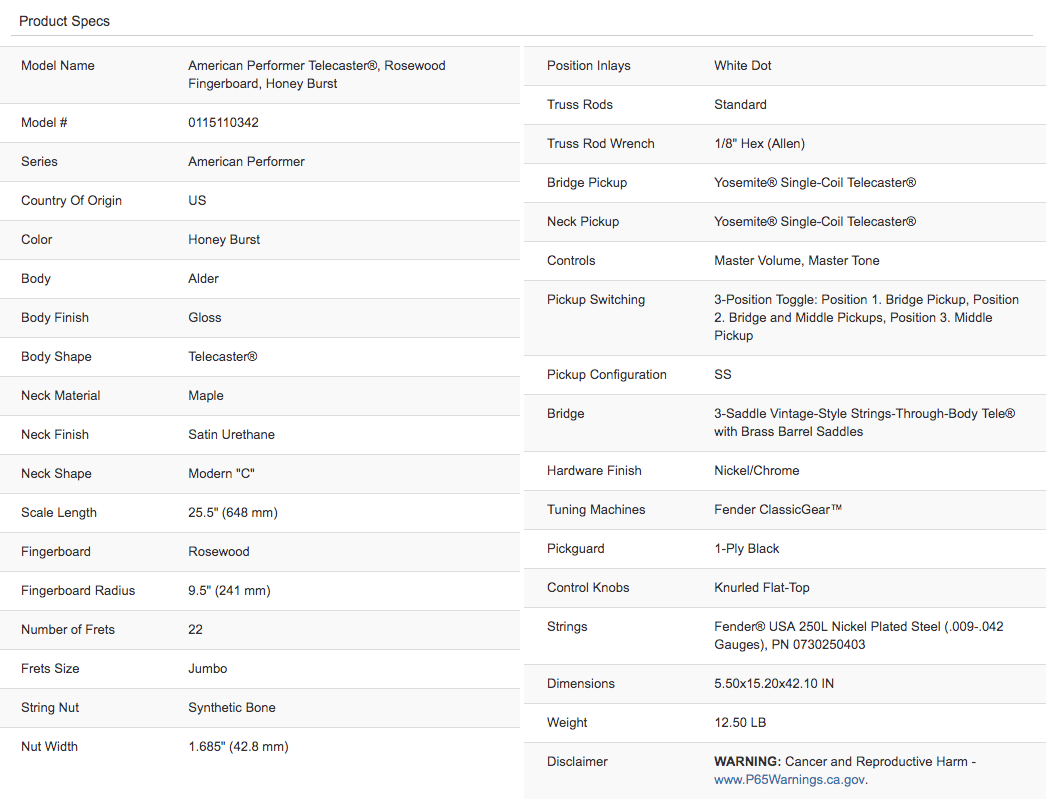The height and width of the screenshot is (805, 1048).
Task: Click the Truss Rod Wrench value
Action: click(759, 144)
